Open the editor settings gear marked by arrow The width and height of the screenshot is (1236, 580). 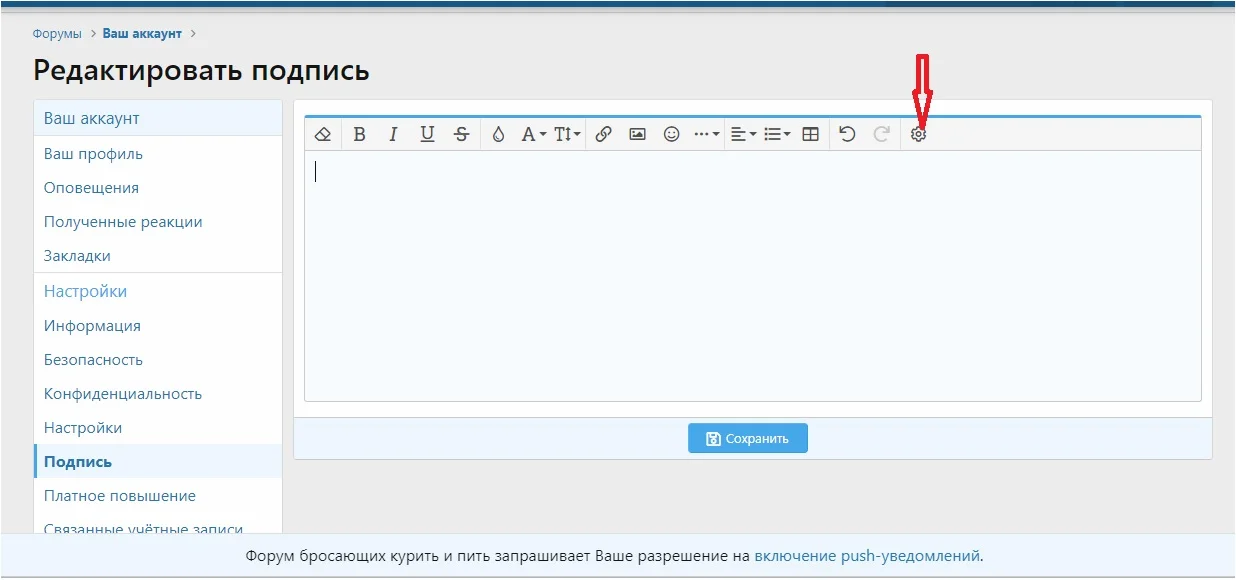pyautogui.click(x=920, y=133)
